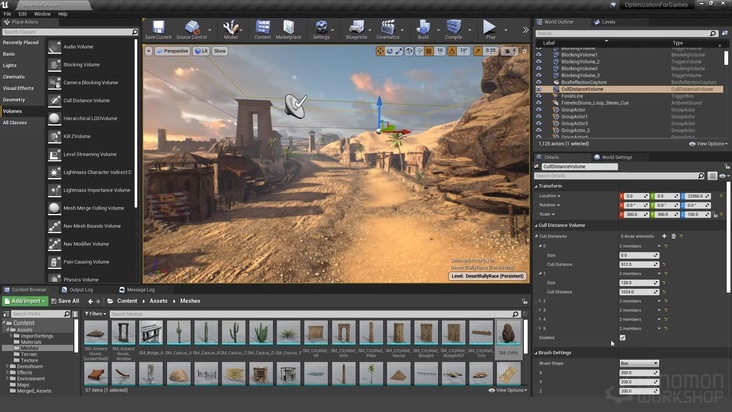
Task: Open Source Control from the toolbar
Action: 191,29
